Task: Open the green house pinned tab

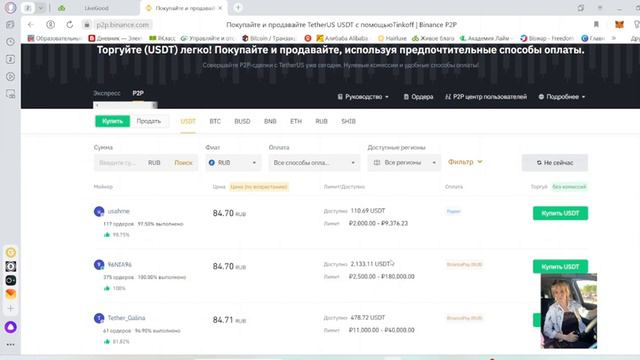Action: pyautogui.click(x=61, y=8)
